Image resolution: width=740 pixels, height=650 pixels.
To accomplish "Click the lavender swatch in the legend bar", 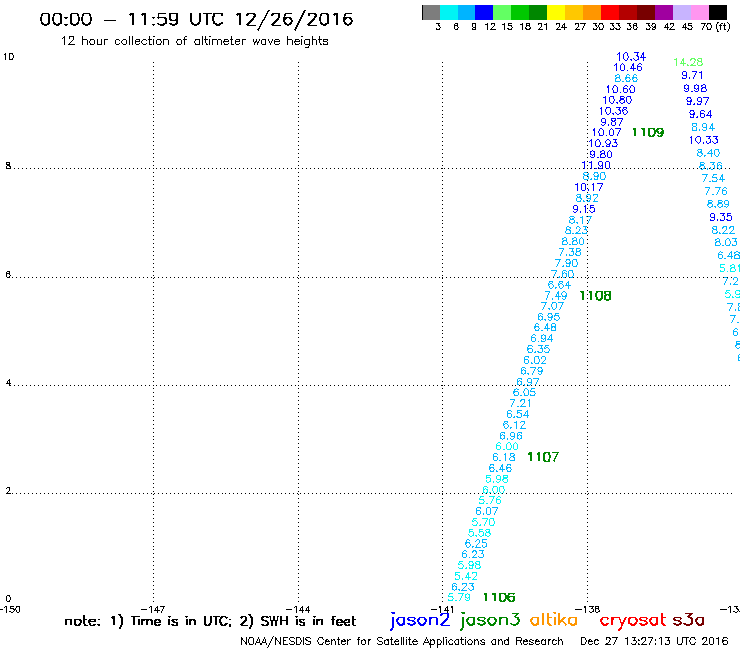I will (x=682, y=12).
